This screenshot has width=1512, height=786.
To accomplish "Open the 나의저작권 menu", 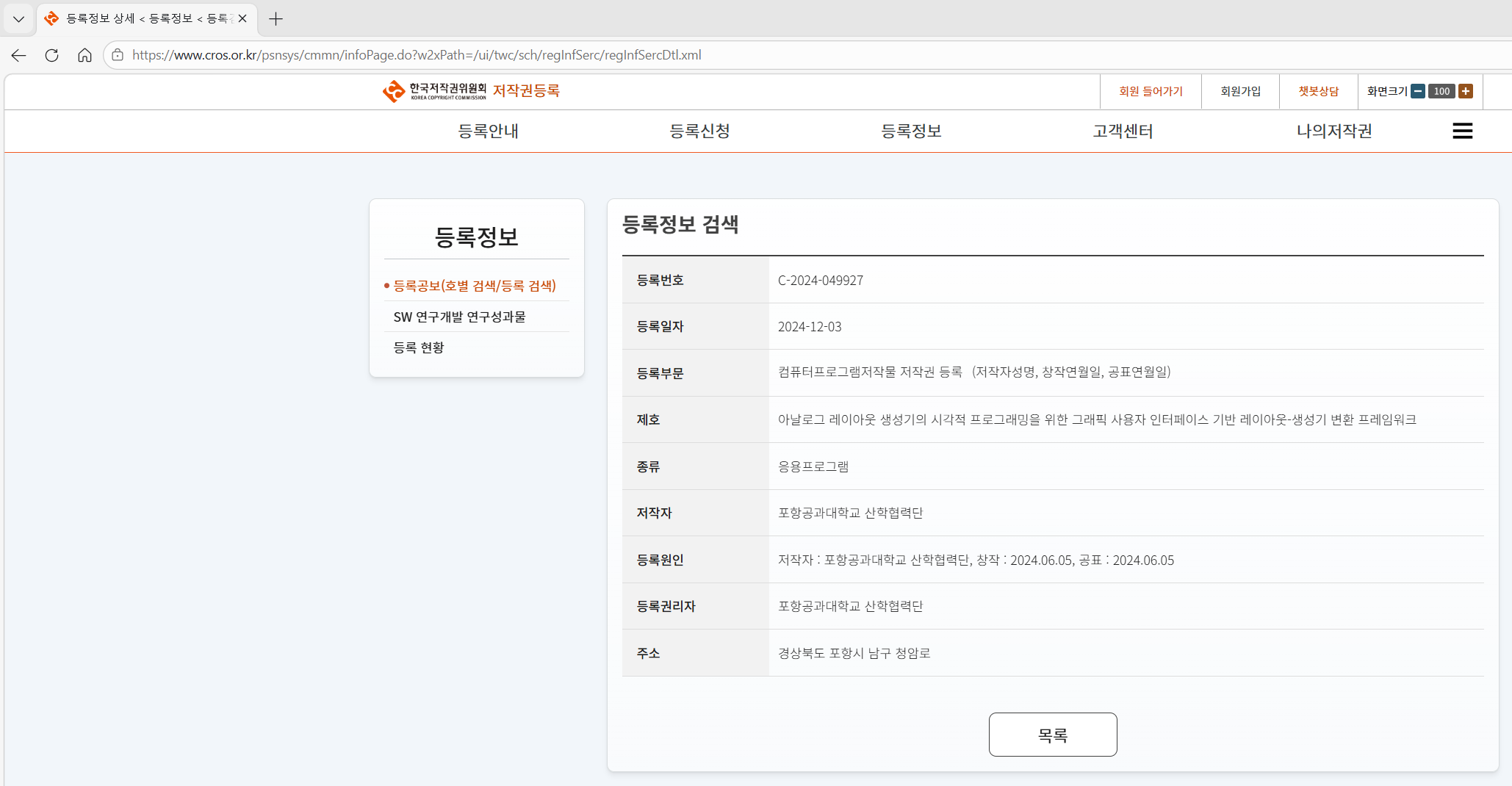I will [1334, 131].
